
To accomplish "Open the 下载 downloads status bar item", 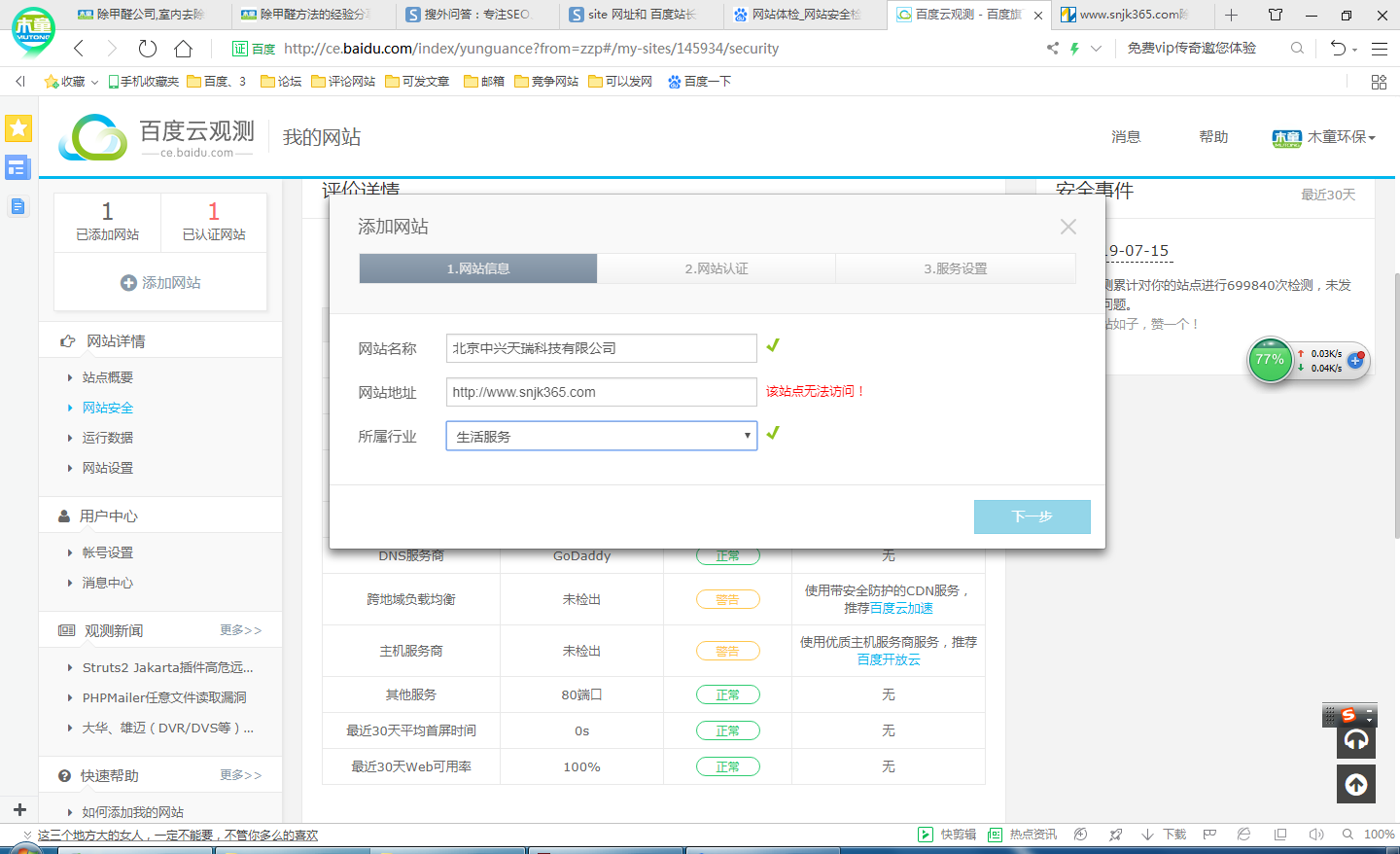I will click(1164, 835).
